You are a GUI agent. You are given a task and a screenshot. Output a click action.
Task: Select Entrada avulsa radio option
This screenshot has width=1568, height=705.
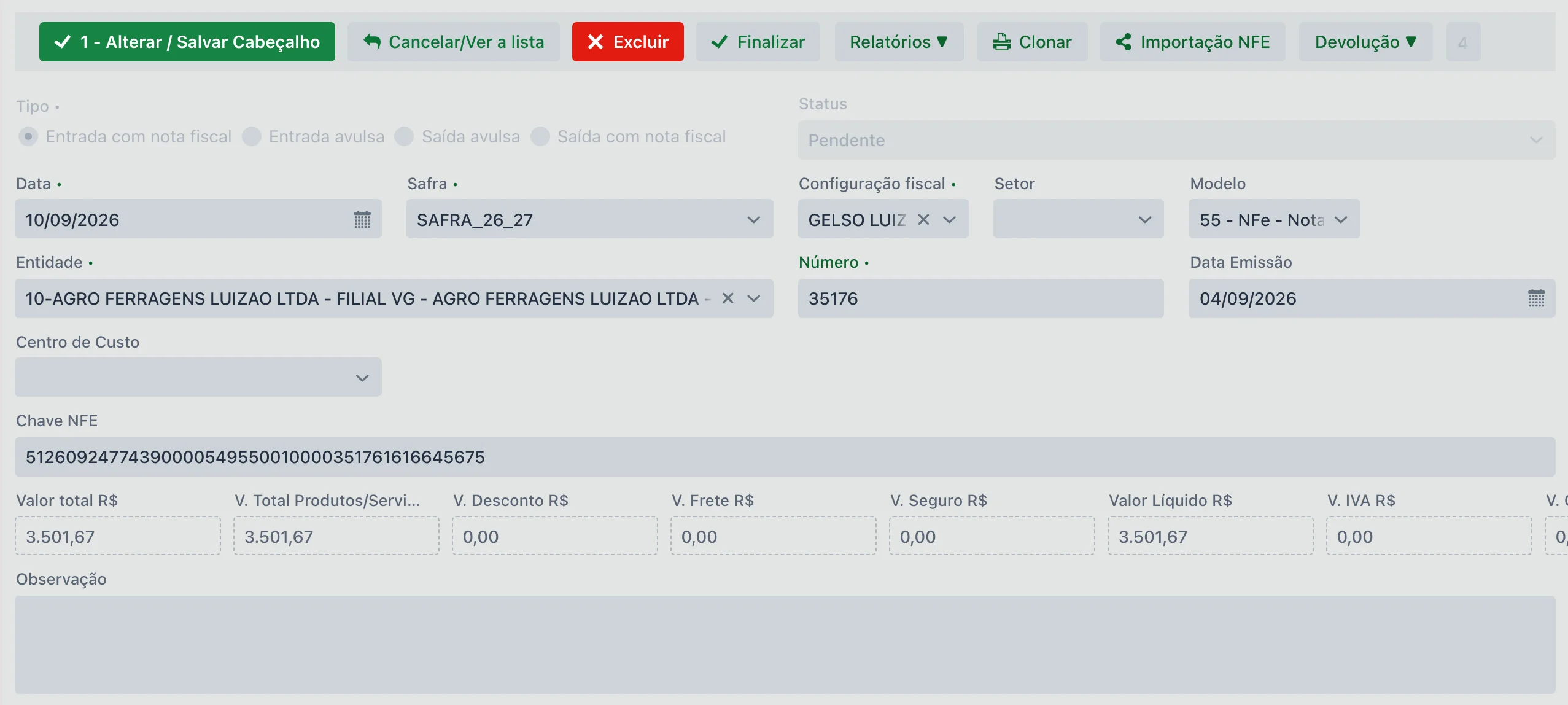[252, 136]
